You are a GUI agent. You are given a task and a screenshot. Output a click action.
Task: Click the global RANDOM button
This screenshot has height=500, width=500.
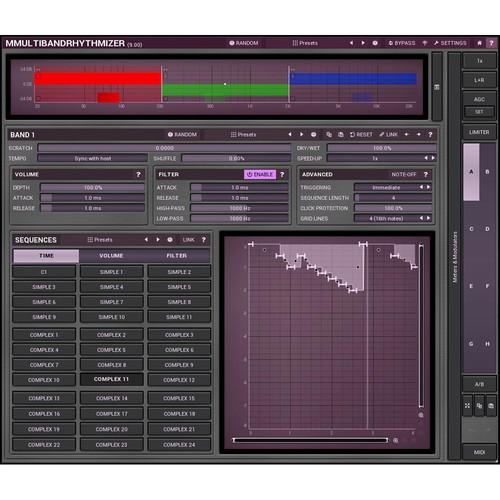pyautogui.click(x=244, y=43)
